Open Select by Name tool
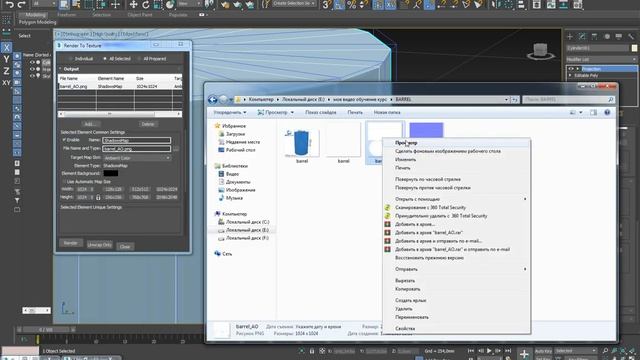This screenshot has height=360, width=640. pyautogui.click(x=76, y=4)
